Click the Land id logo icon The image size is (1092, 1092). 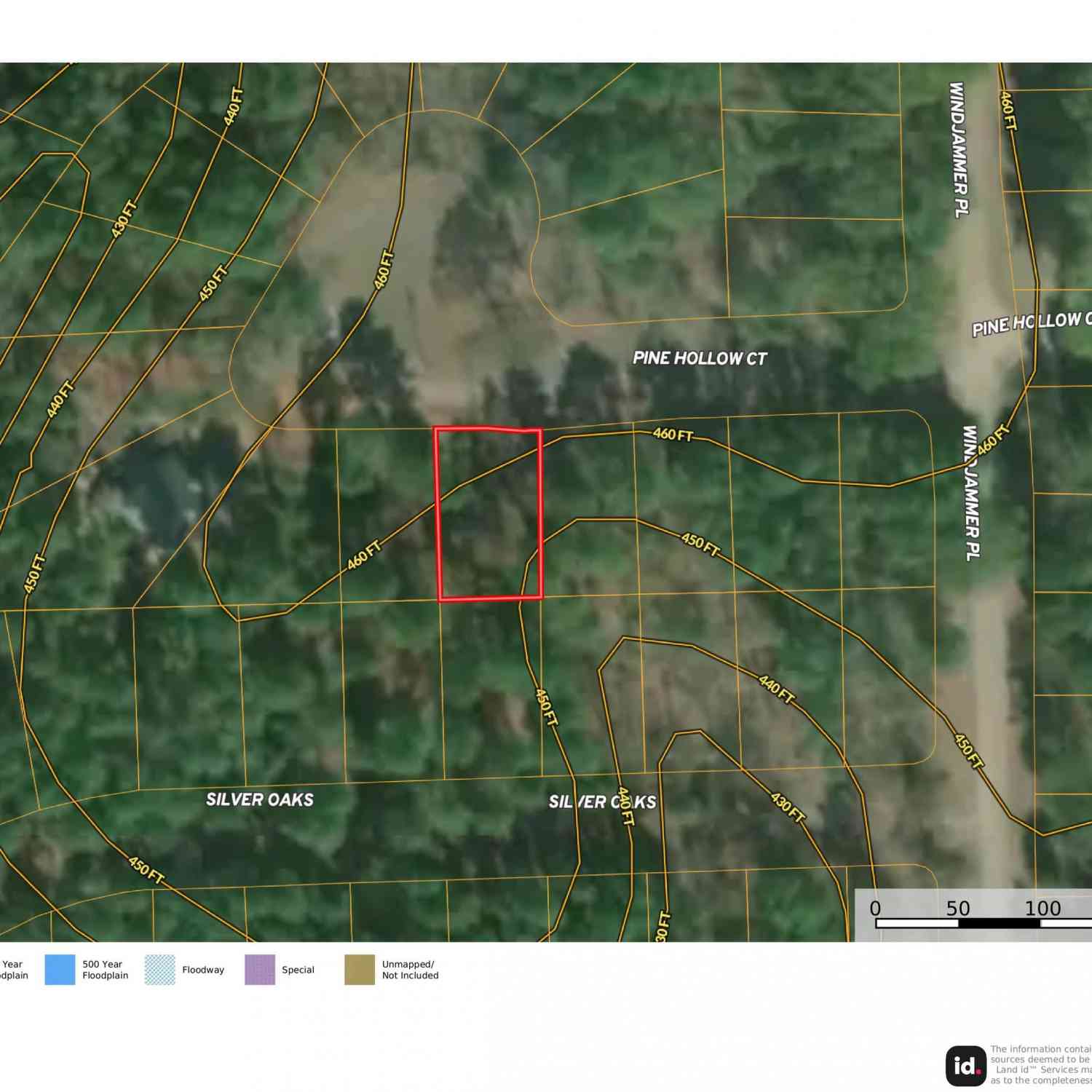966,1066
